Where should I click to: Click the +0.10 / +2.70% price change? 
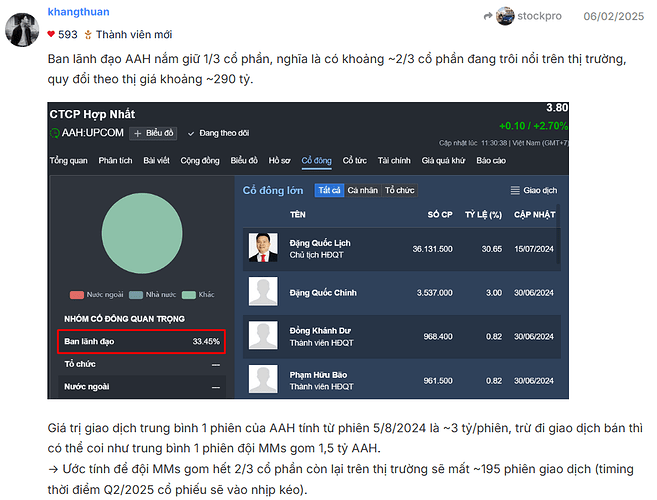(533, 126)
